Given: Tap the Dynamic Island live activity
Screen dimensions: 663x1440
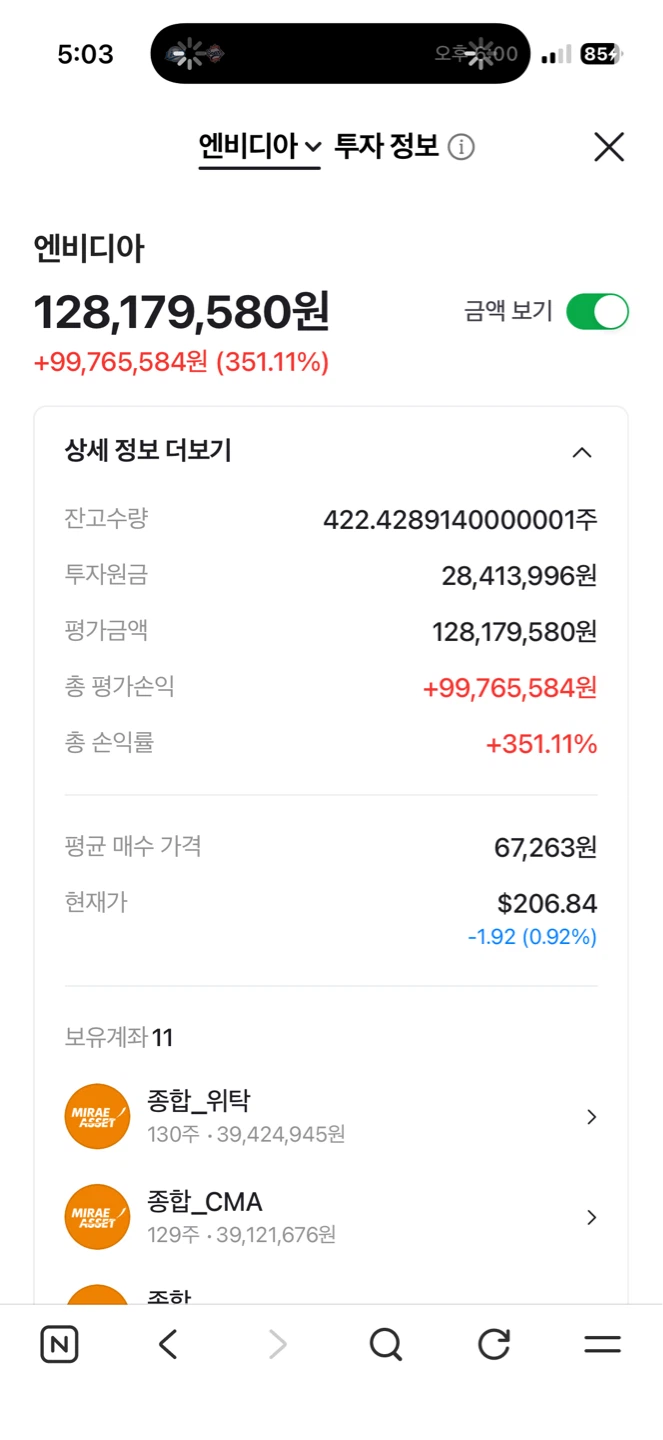Looking at the screenshot, I should [340, 53].
